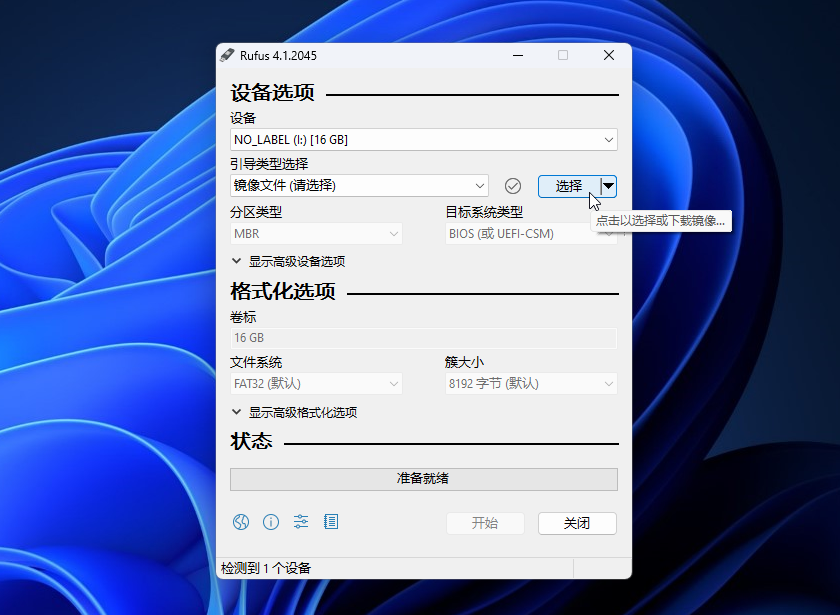Viewport: 840px width, 615px height.
Task: Open the 簇大小 8192 字节 dropdown
Action: pyautogui.click(x=531, y=384)
